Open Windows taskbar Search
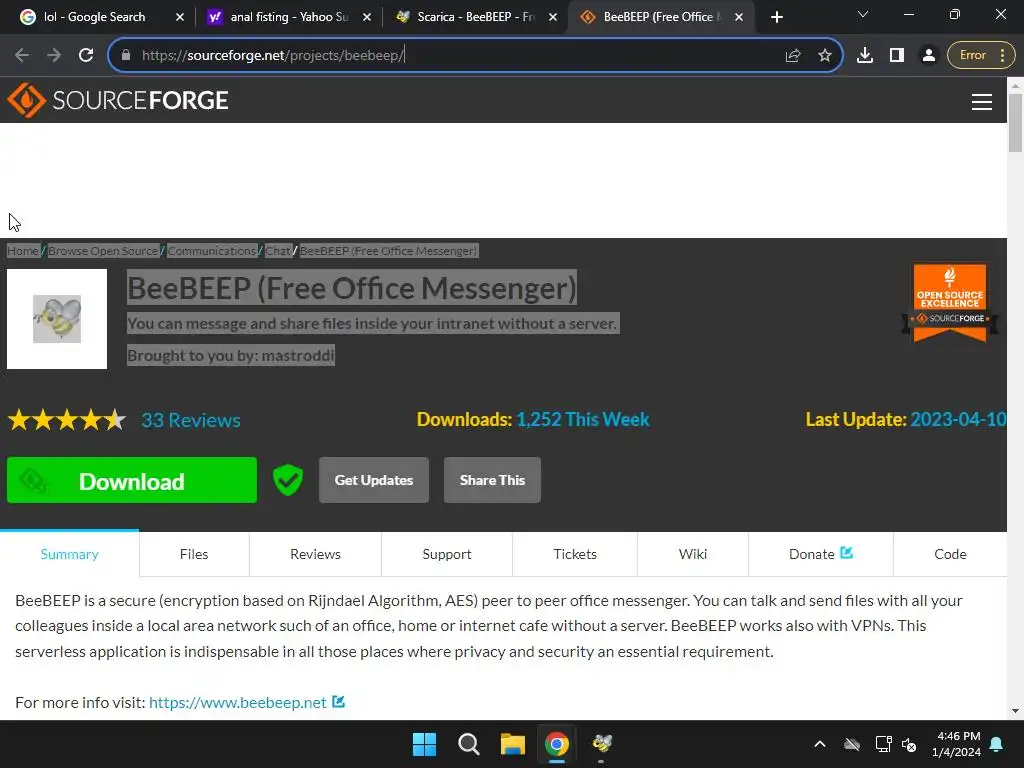 click(x=468, y=744)
